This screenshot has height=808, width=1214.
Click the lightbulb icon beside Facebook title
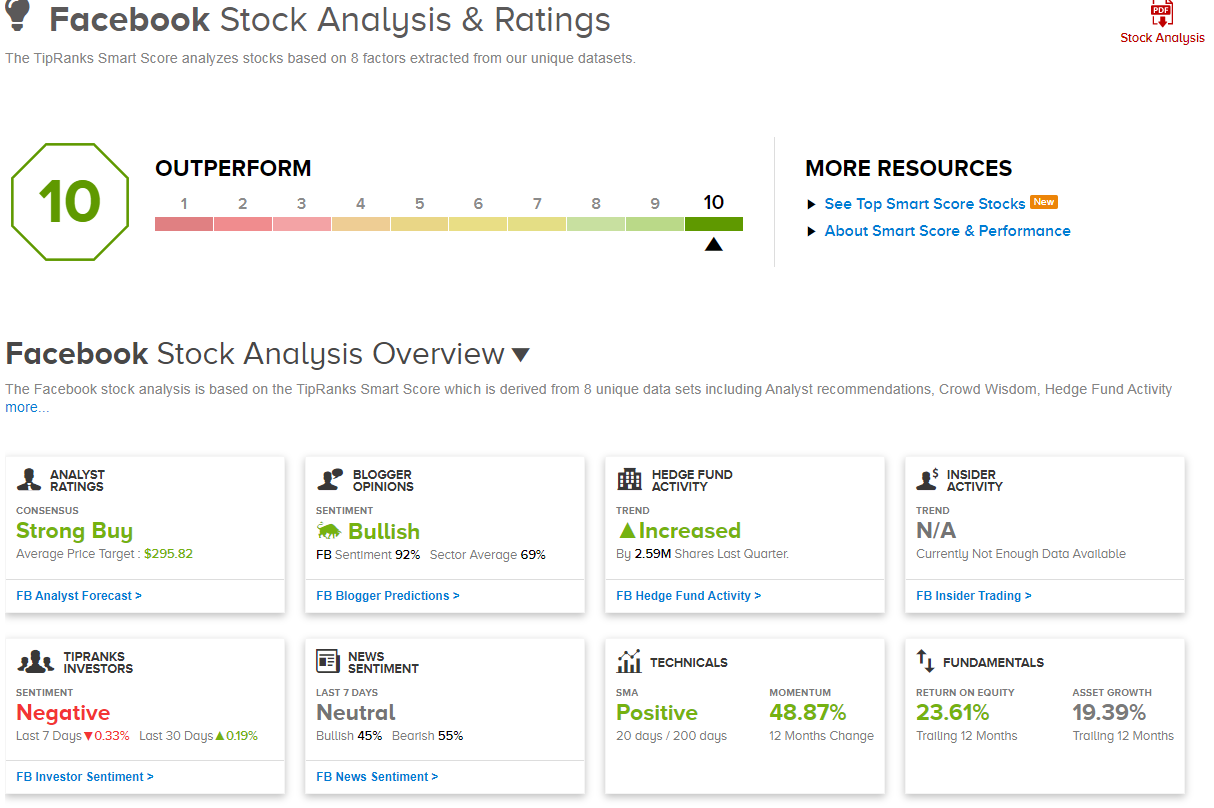click(x=19, y=17)
